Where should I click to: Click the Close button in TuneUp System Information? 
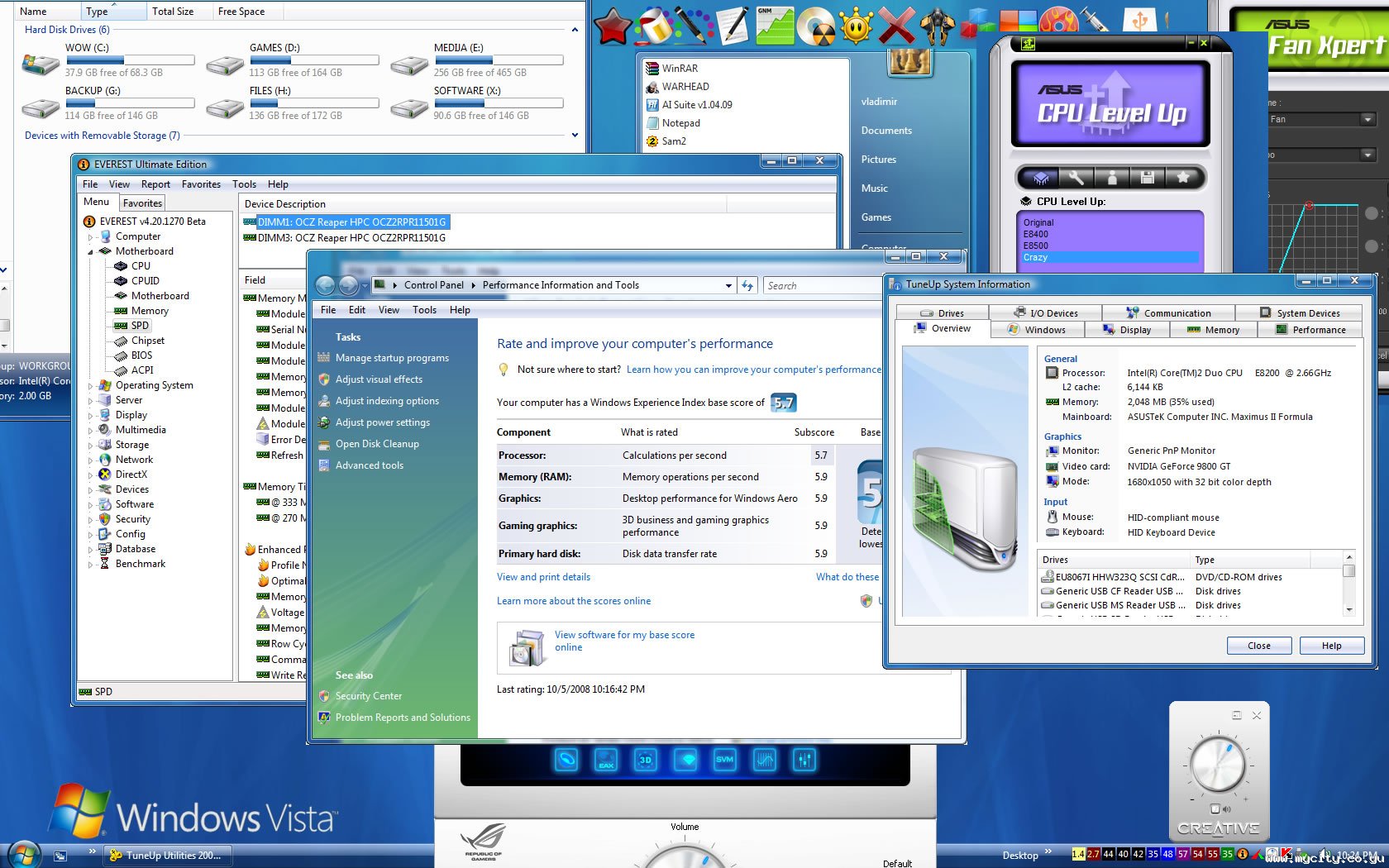(1258, 646)
